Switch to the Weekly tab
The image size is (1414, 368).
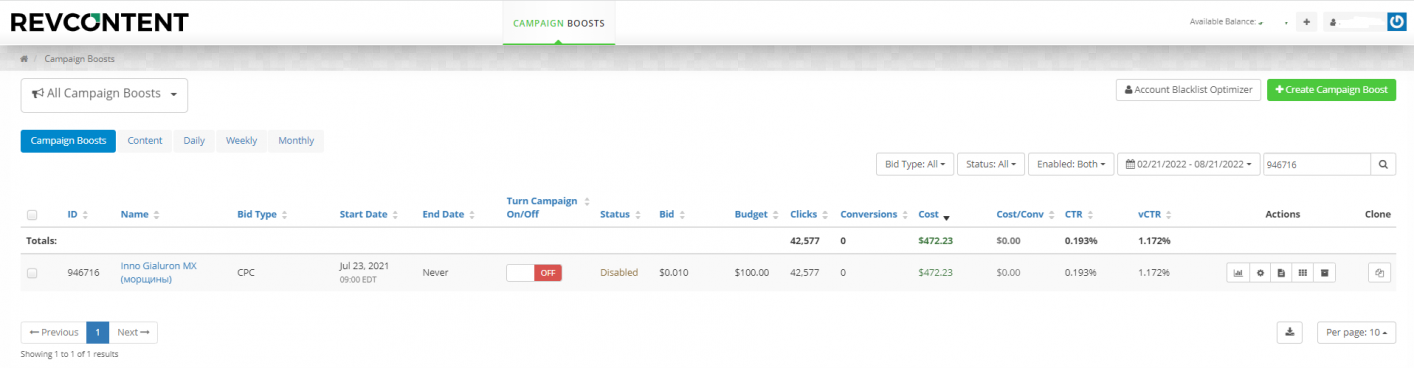(241, 141)
